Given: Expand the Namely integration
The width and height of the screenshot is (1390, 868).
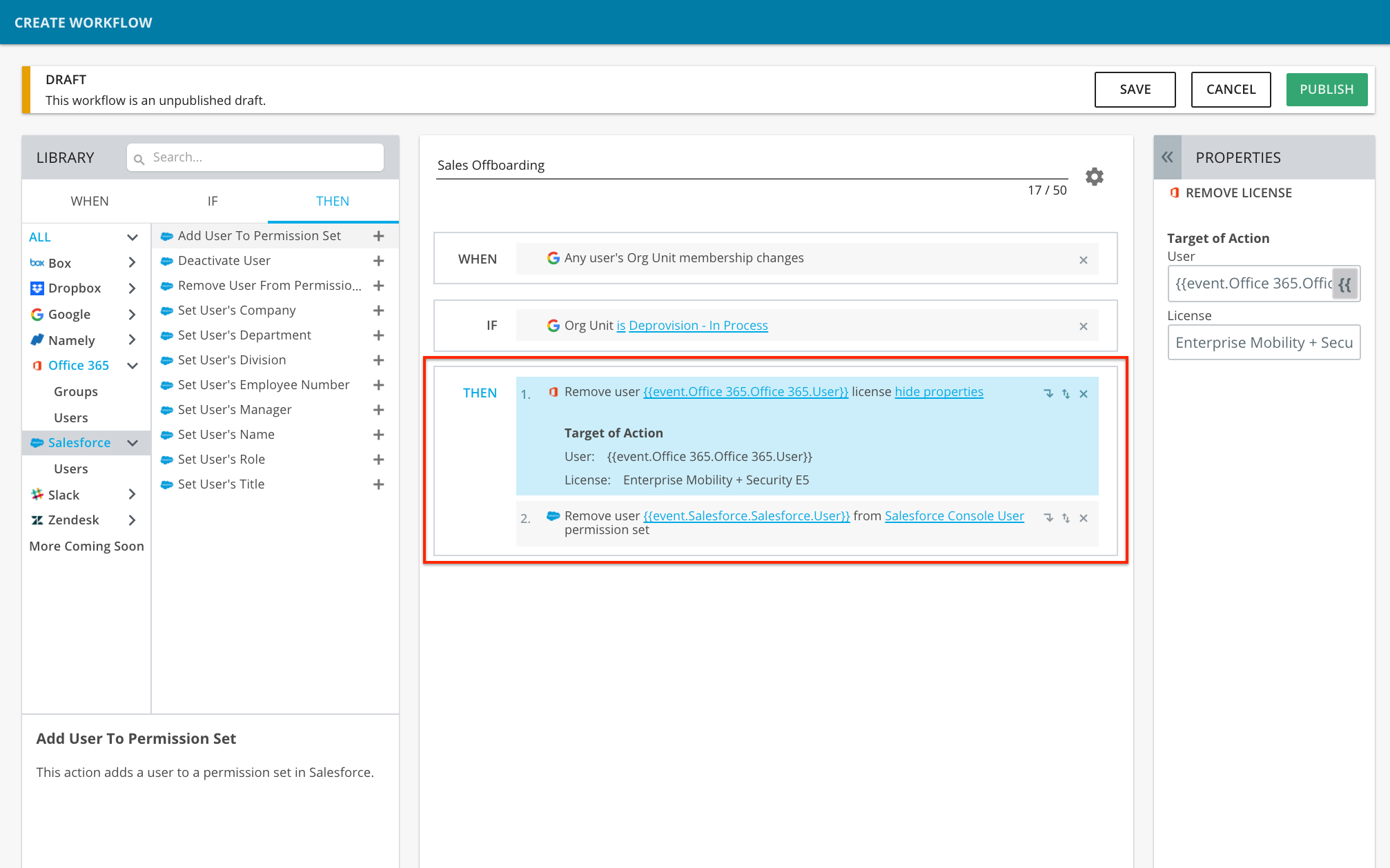Looking at the screenshot, I should (132, 339).
